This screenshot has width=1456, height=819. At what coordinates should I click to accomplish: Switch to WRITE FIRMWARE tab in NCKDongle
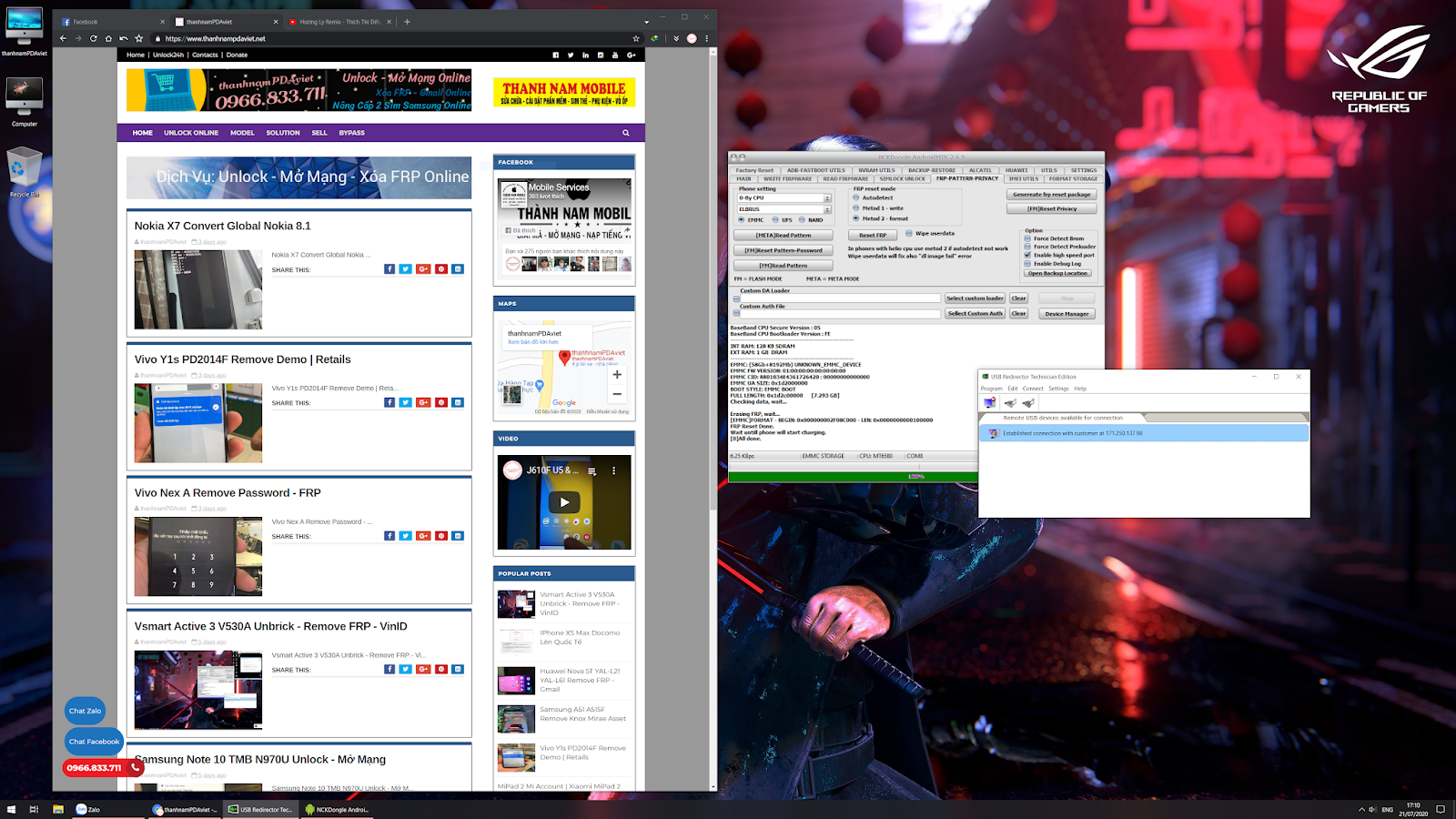coord(787,178)
